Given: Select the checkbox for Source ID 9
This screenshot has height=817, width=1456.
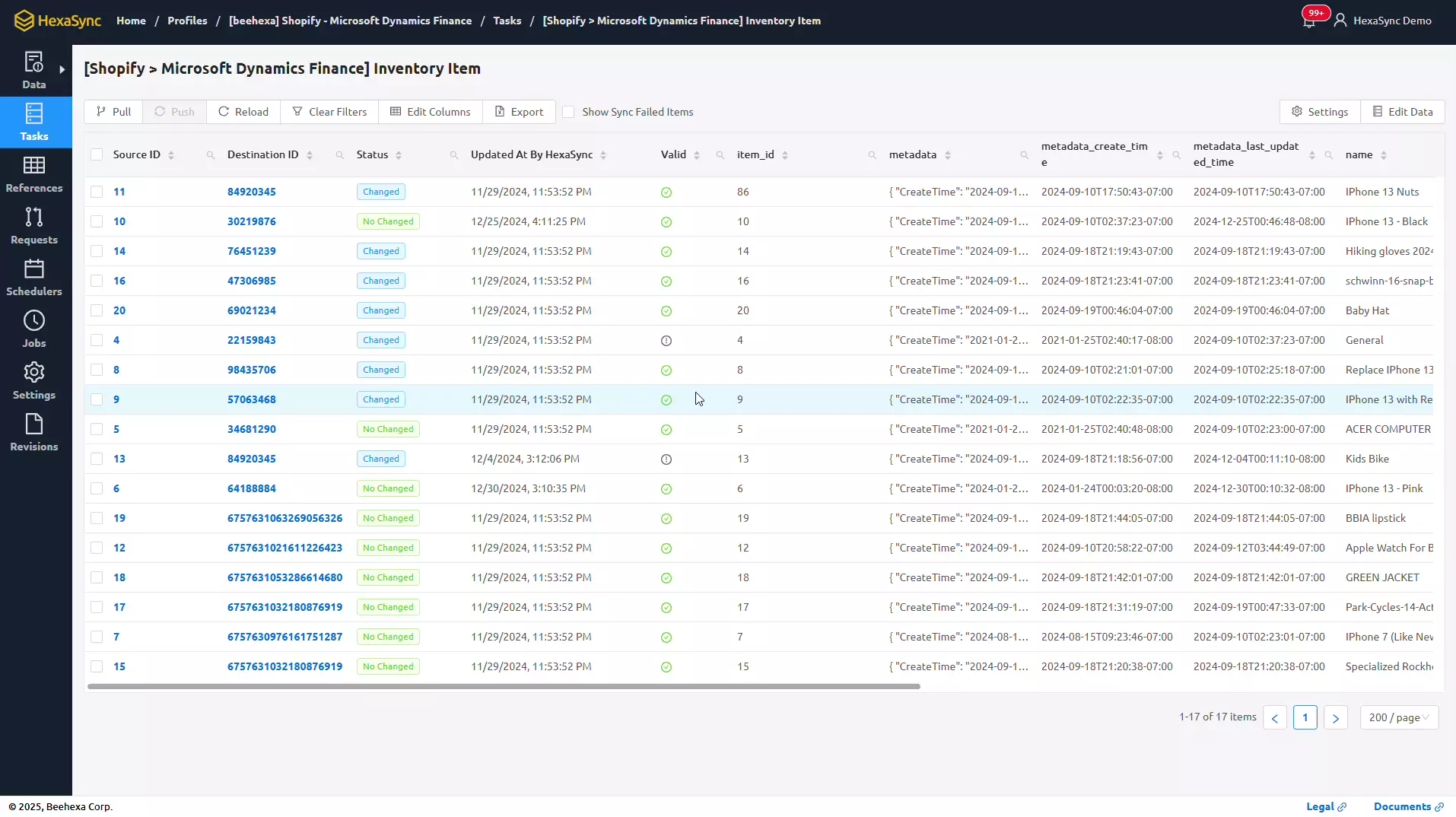Looking at the screenshot, I should [x=97, y=399].
